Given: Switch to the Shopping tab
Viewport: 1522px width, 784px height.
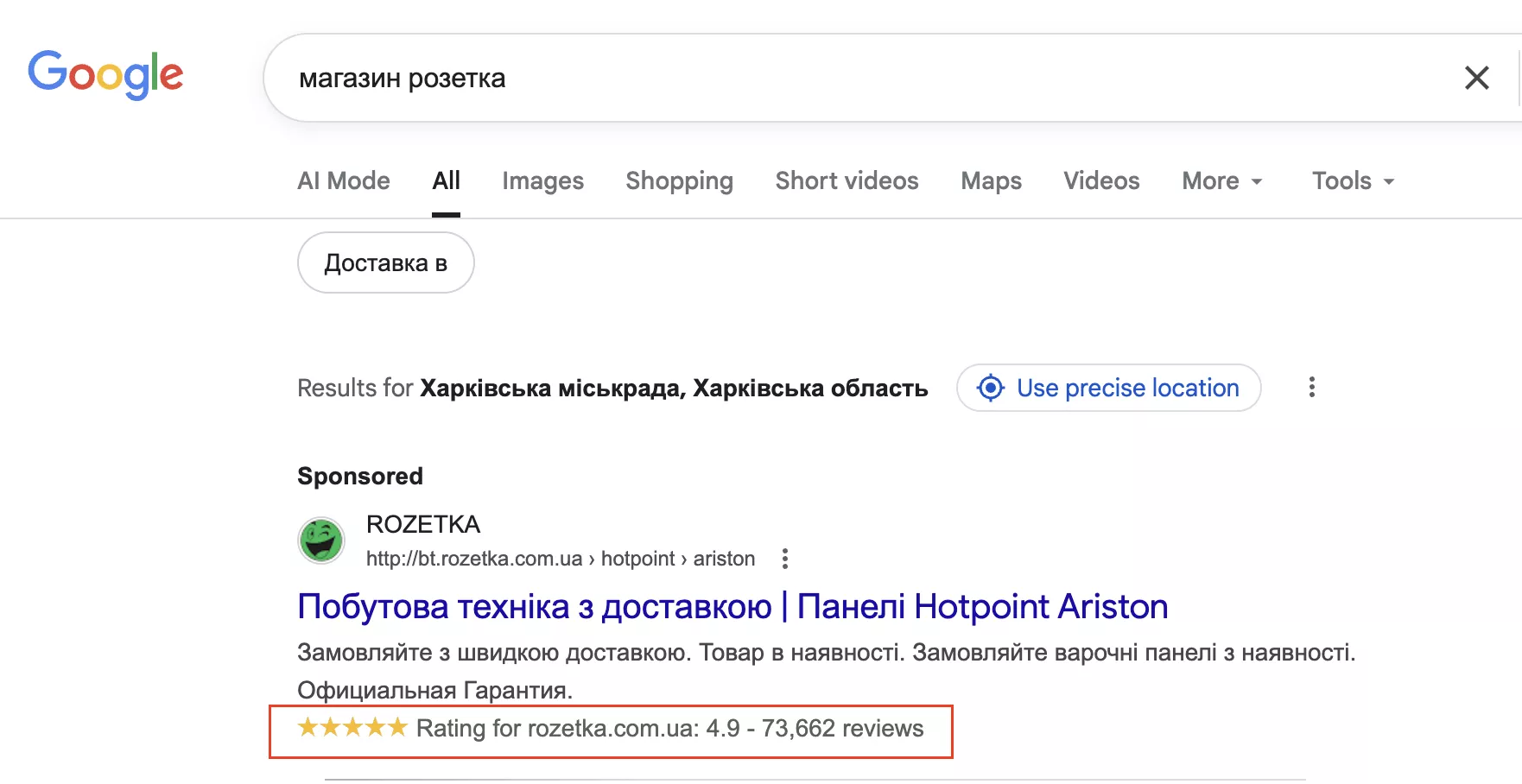Looking at the screenshot, I should click(679, 181).
